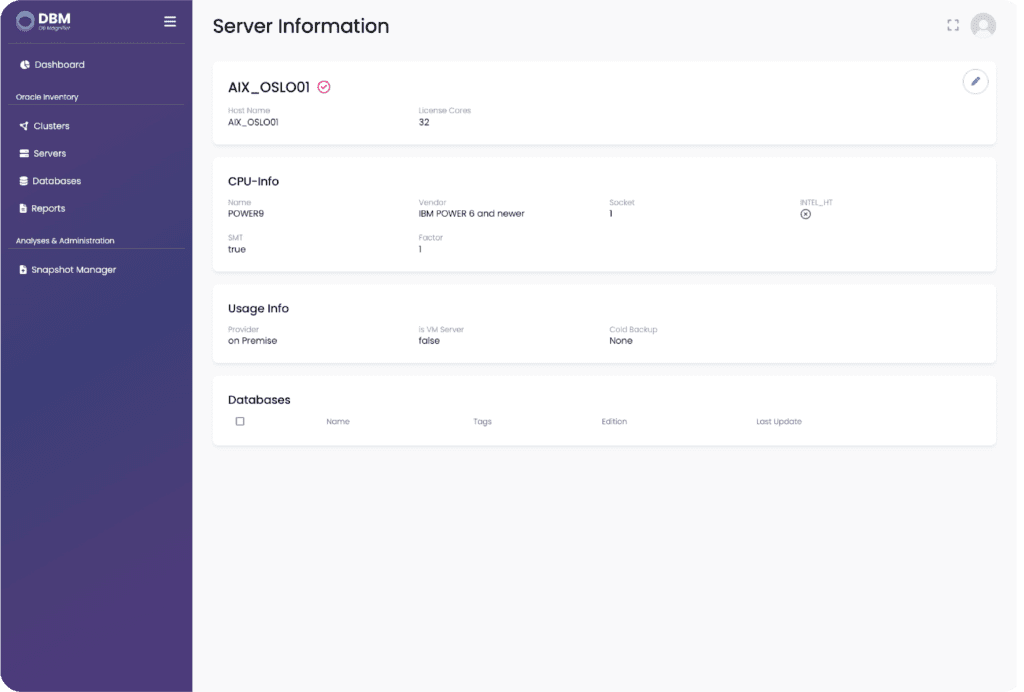Click the verified checkmark badge beside AIX_OSLO01
The height and width of the screenshot is (692, 1024).
324,87
